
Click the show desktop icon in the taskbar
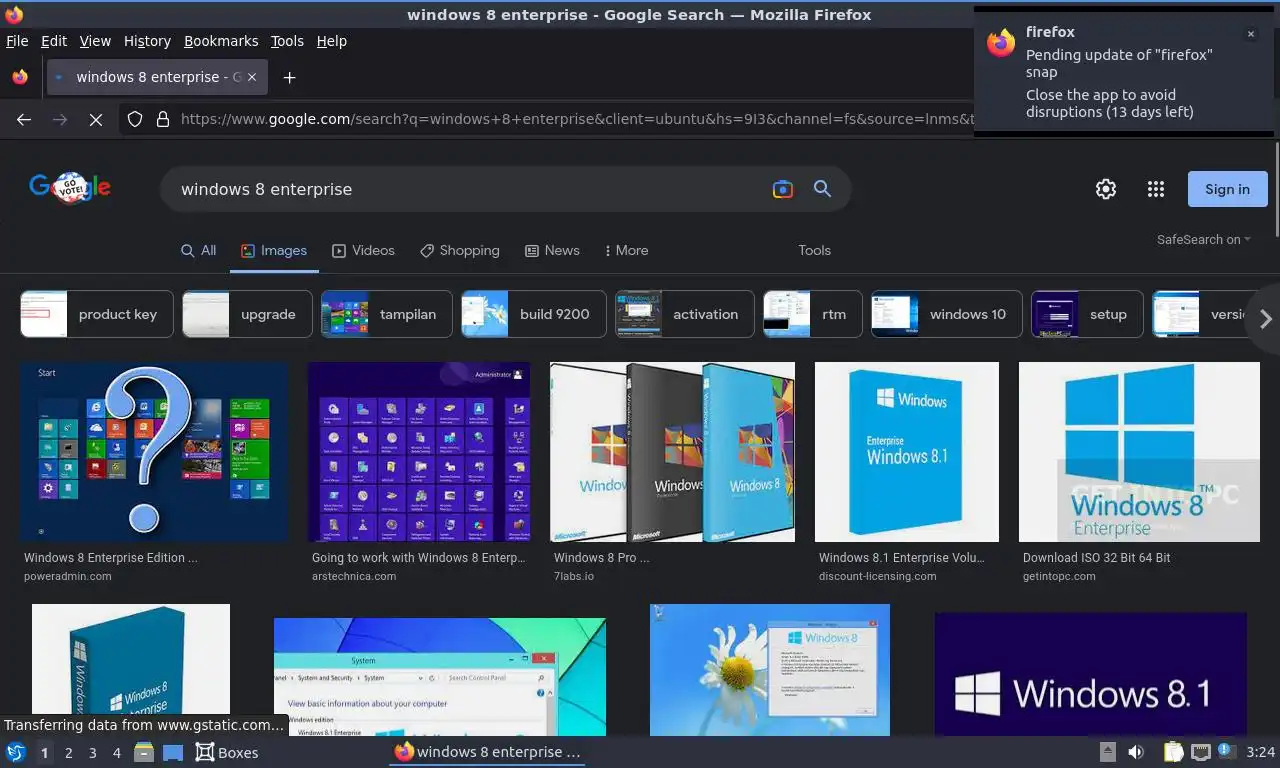coord(173,752)
